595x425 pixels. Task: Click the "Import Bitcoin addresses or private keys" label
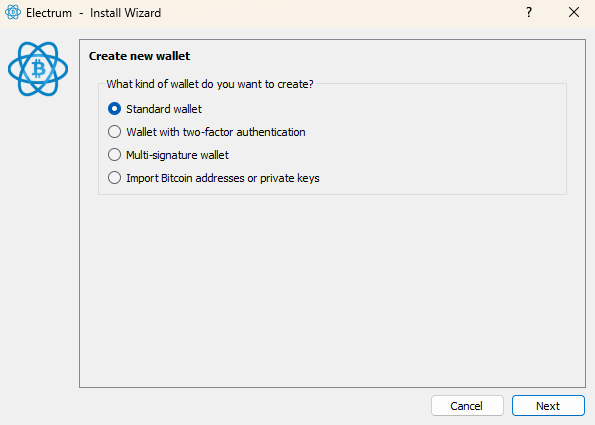pos(223,178)
